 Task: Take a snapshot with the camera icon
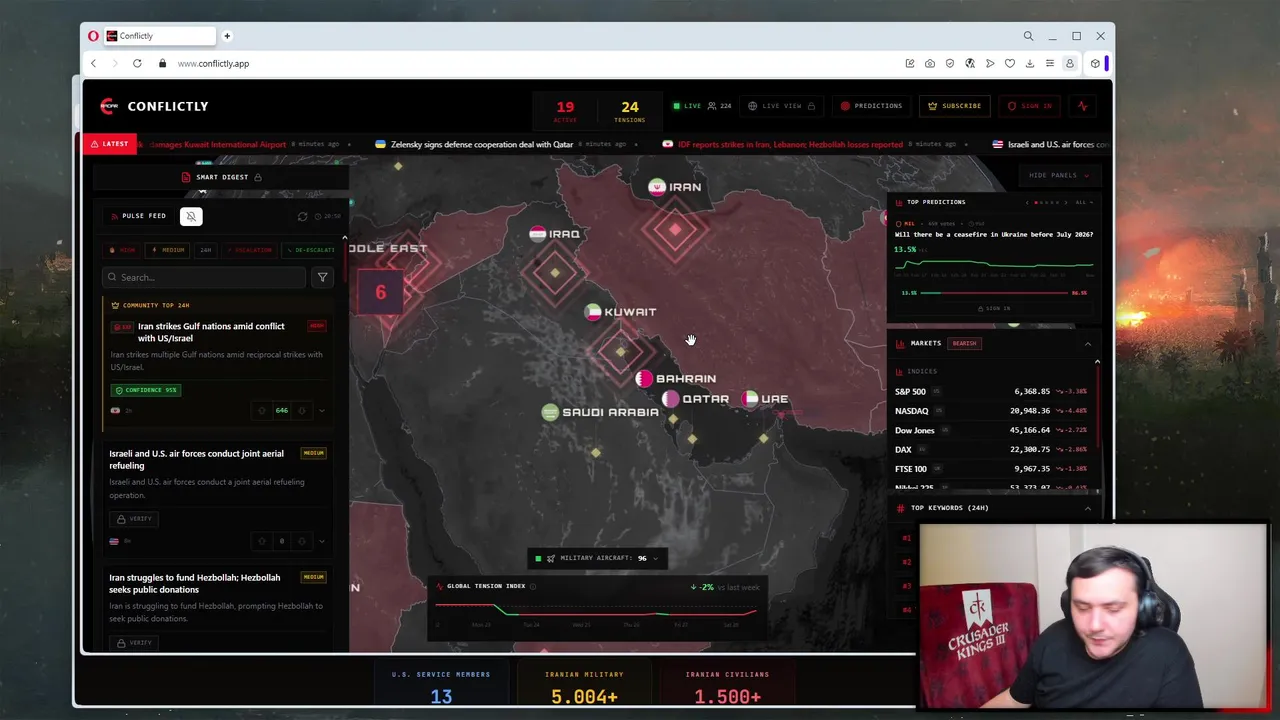(x=930, y=63)
